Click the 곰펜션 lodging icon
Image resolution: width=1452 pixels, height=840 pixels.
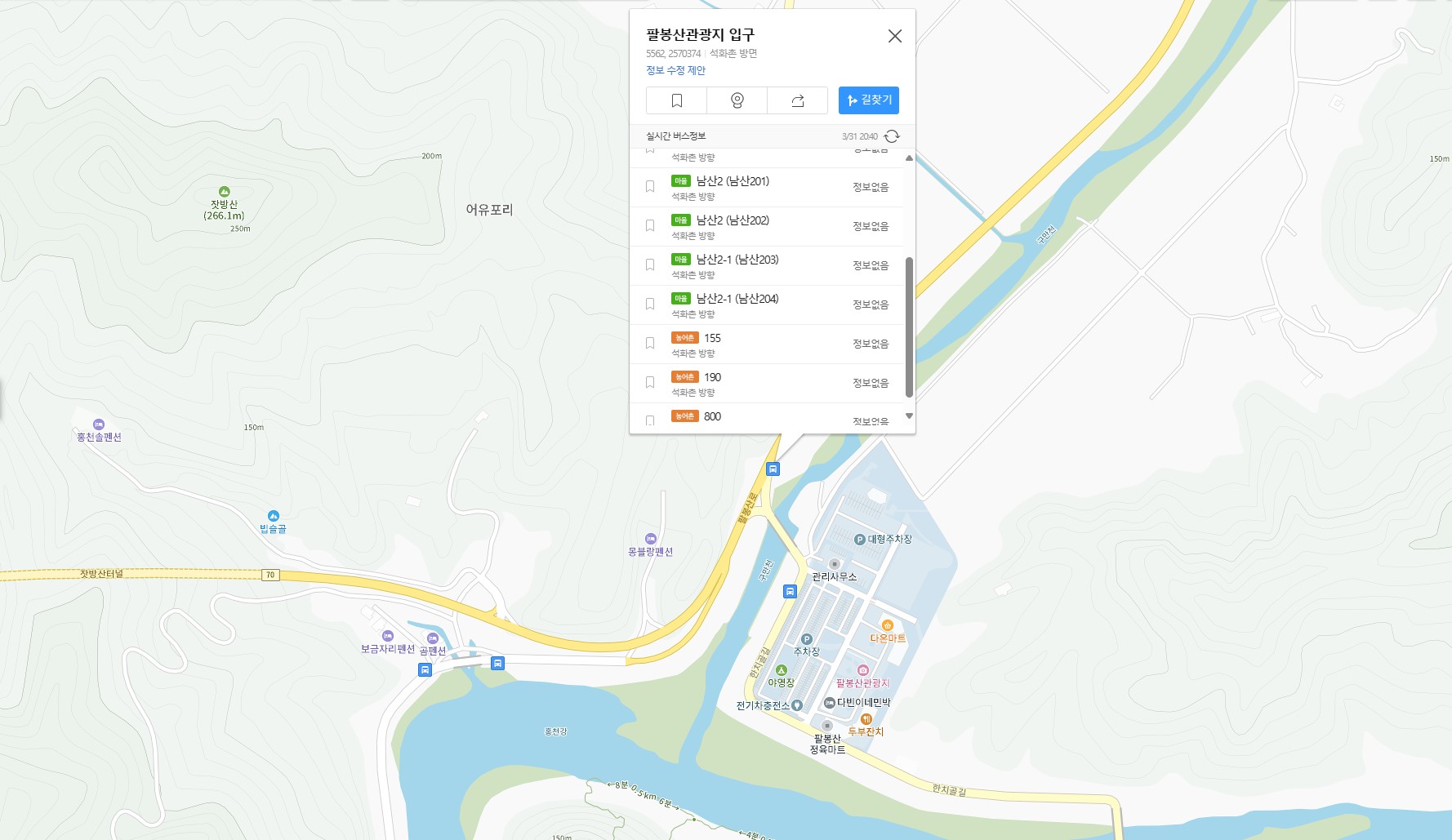click(x=433, y=638)
